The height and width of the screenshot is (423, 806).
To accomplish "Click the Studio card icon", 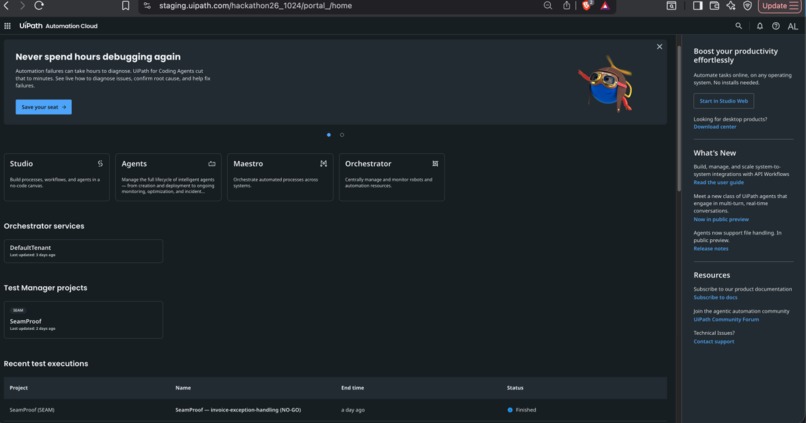I will 100,163.
